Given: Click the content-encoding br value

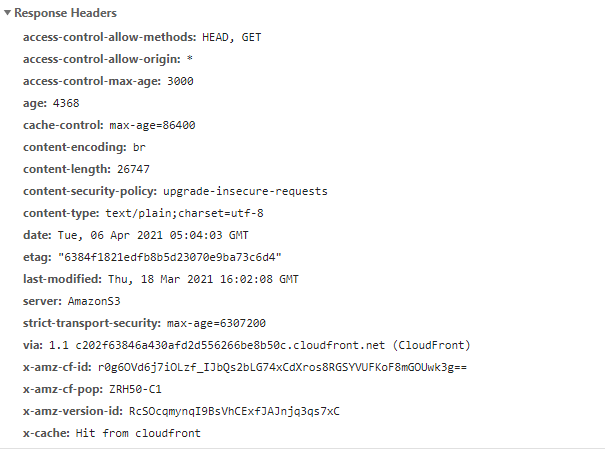Looking at the screenshot, I should point(139,147).
